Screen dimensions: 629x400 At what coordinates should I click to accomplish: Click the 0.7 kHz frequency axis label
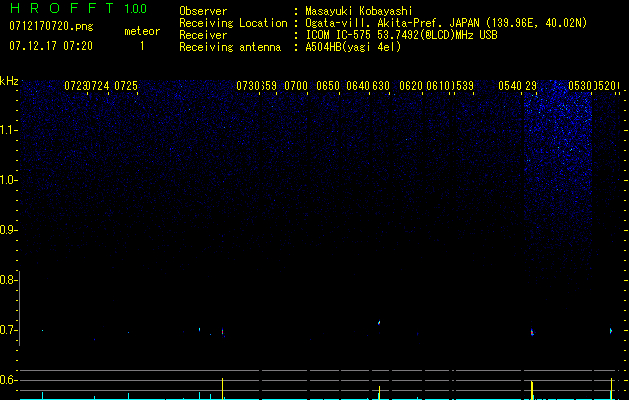pyautogui.click(x=8, y=330)
